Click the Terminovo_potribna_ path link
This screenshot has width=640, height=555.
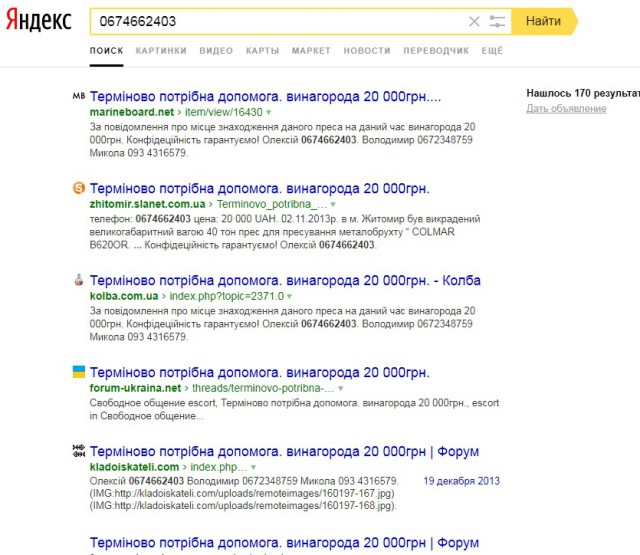pyautogui.click(x=271, y=204)
